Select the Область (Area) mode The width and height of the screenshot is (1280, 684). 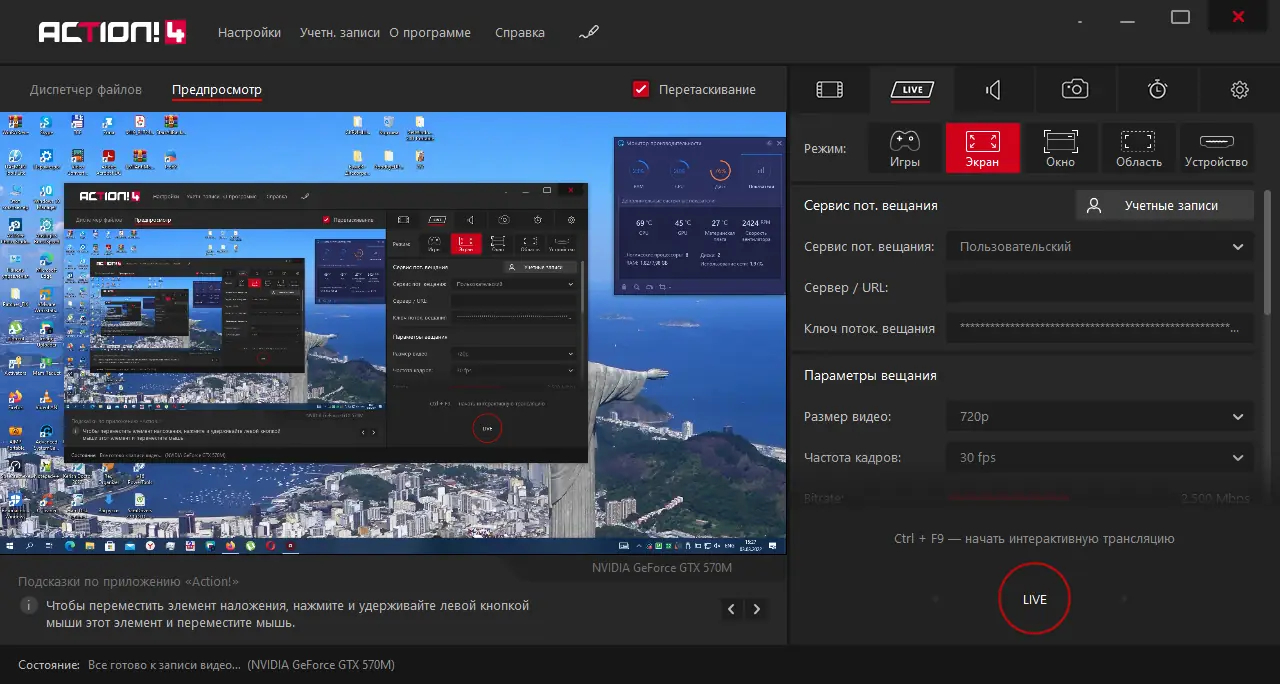tap(1138, 148)
